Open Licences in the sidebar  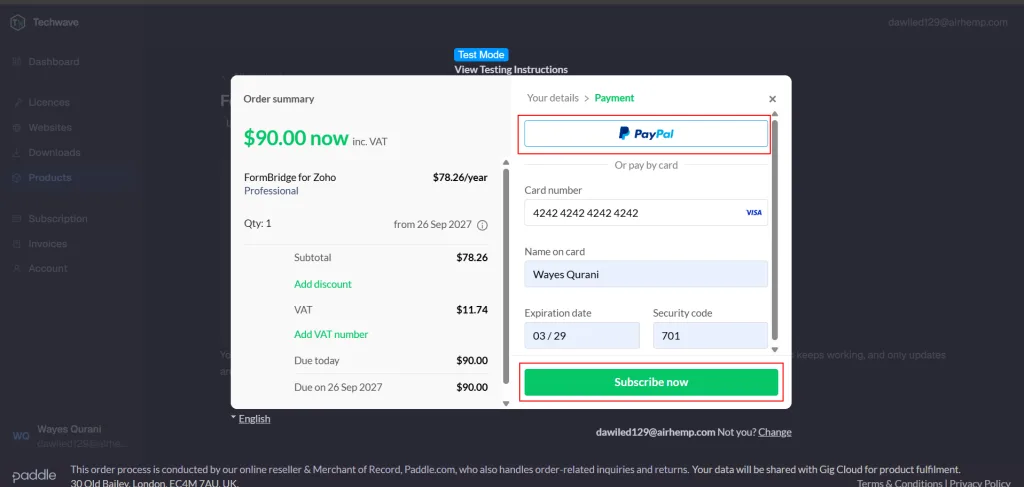coord(49,102)
